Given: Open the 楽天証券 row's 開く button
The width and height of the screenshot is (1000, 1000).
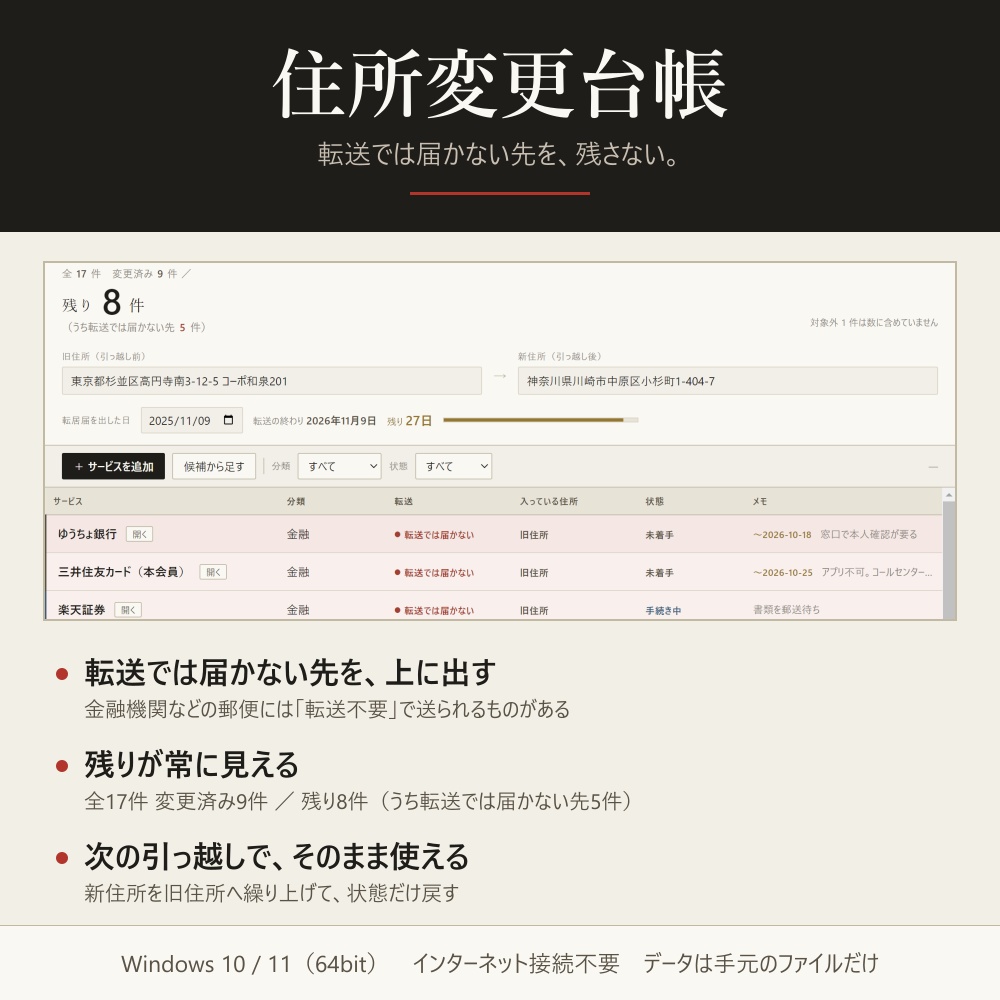Looking at the screenshot, I should [128, 610].
